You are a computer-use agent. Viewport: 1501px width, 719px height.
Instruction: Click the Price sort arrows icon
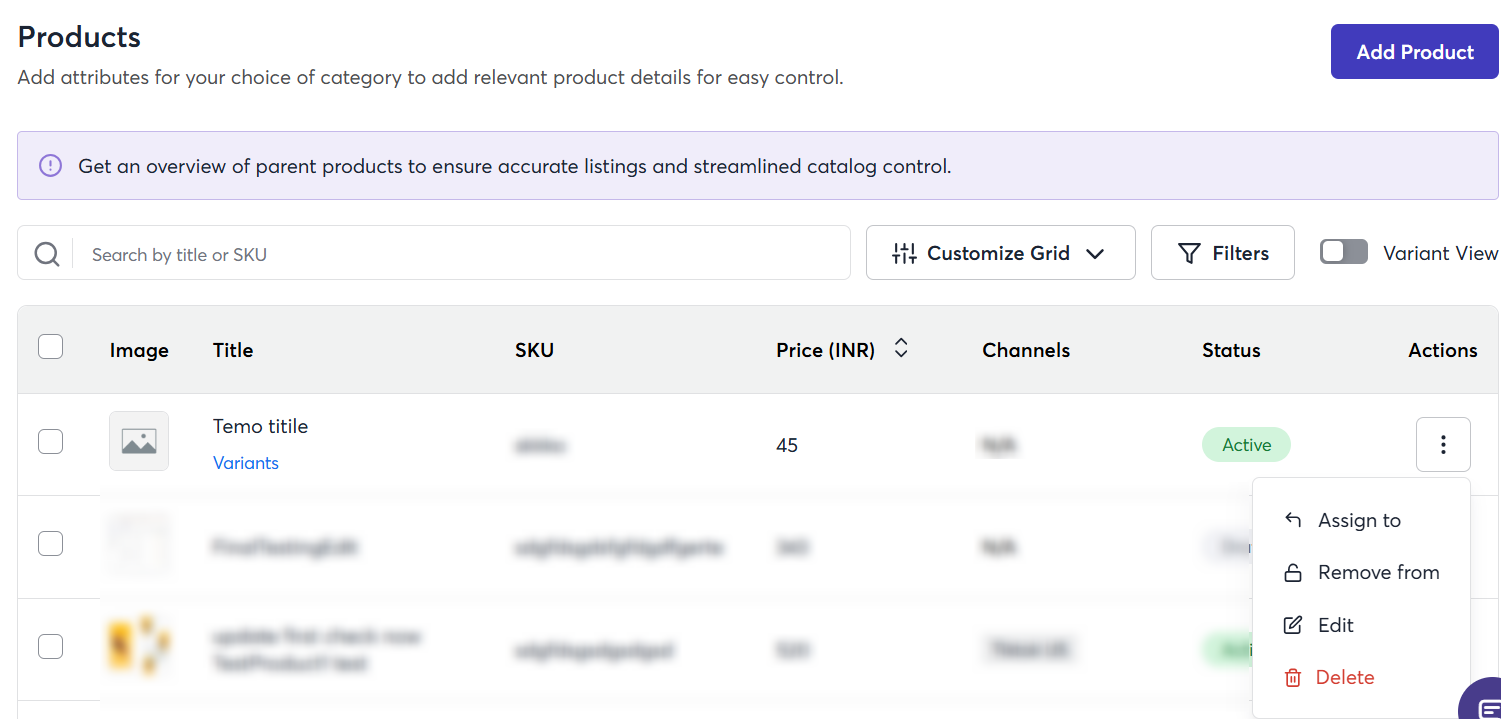pos(901,348)
